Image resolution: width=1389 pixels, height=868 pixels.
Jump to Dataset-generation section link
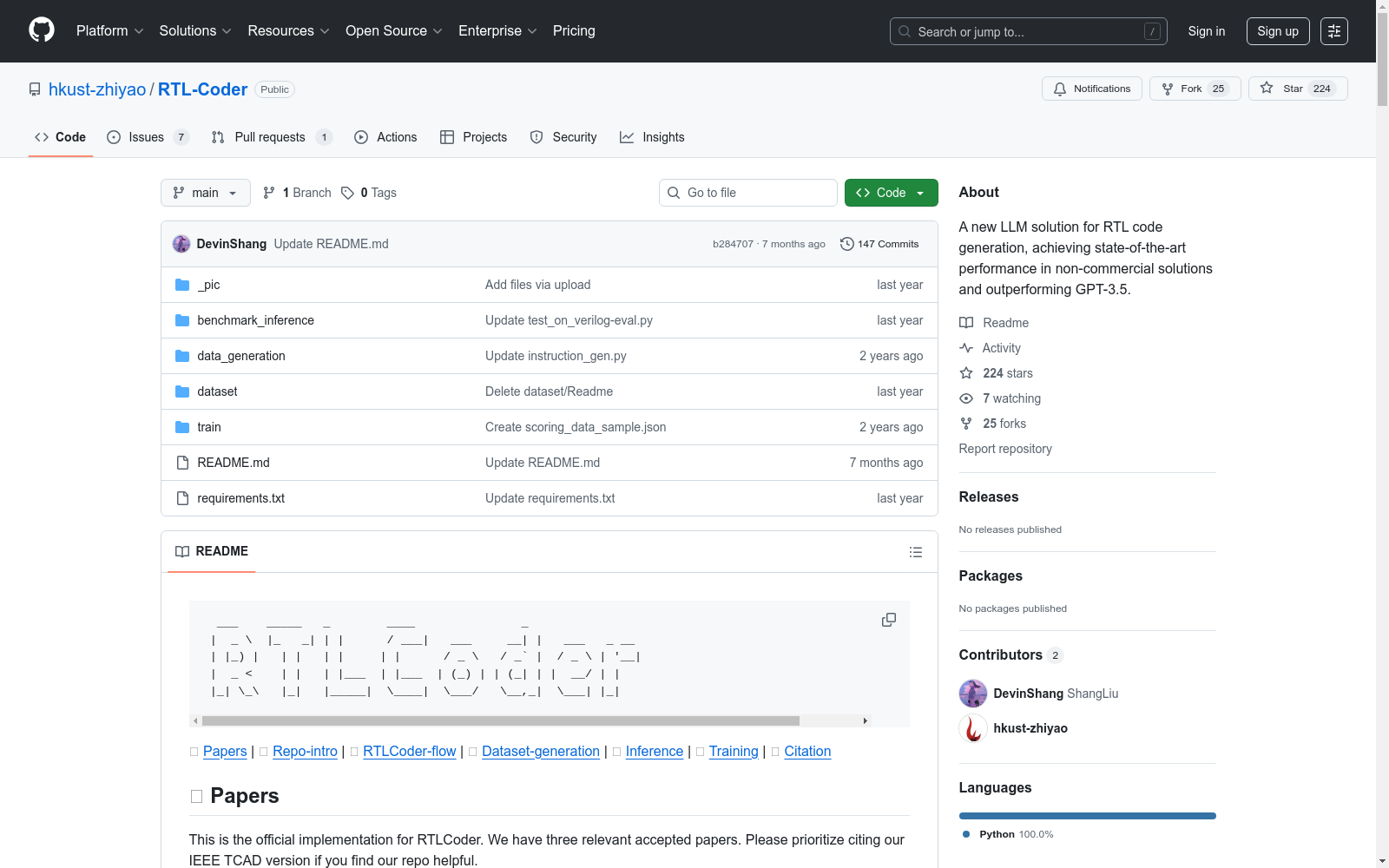[541, 751]
